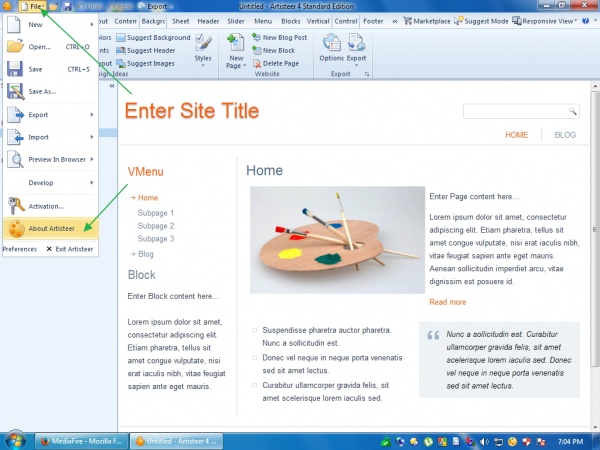The image size is (600, 450).
Task: Click the Artisteer application logo button
Action: (x=7, y=6)
